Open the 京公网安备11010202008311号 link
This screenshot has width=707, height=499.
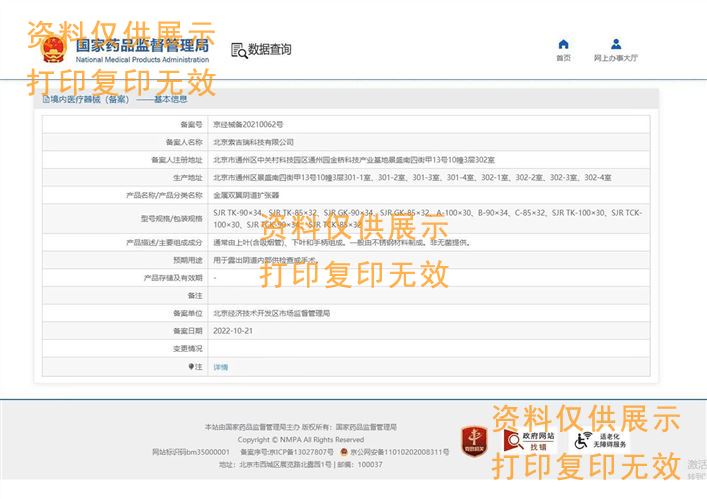click(399, 452)
